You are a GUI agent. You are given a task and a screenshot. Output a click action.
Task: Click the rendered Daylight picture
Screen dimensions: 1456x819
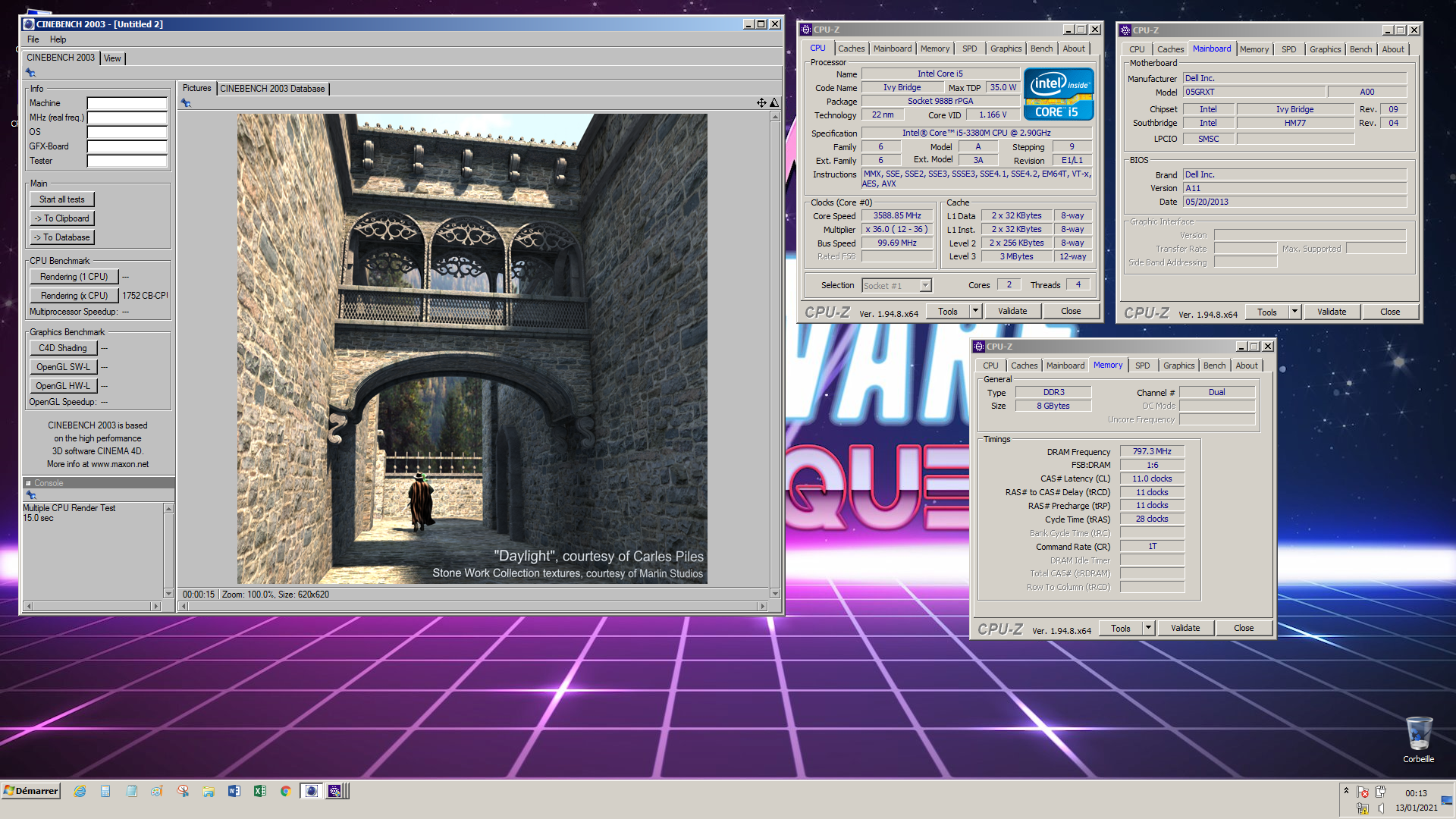472,349
